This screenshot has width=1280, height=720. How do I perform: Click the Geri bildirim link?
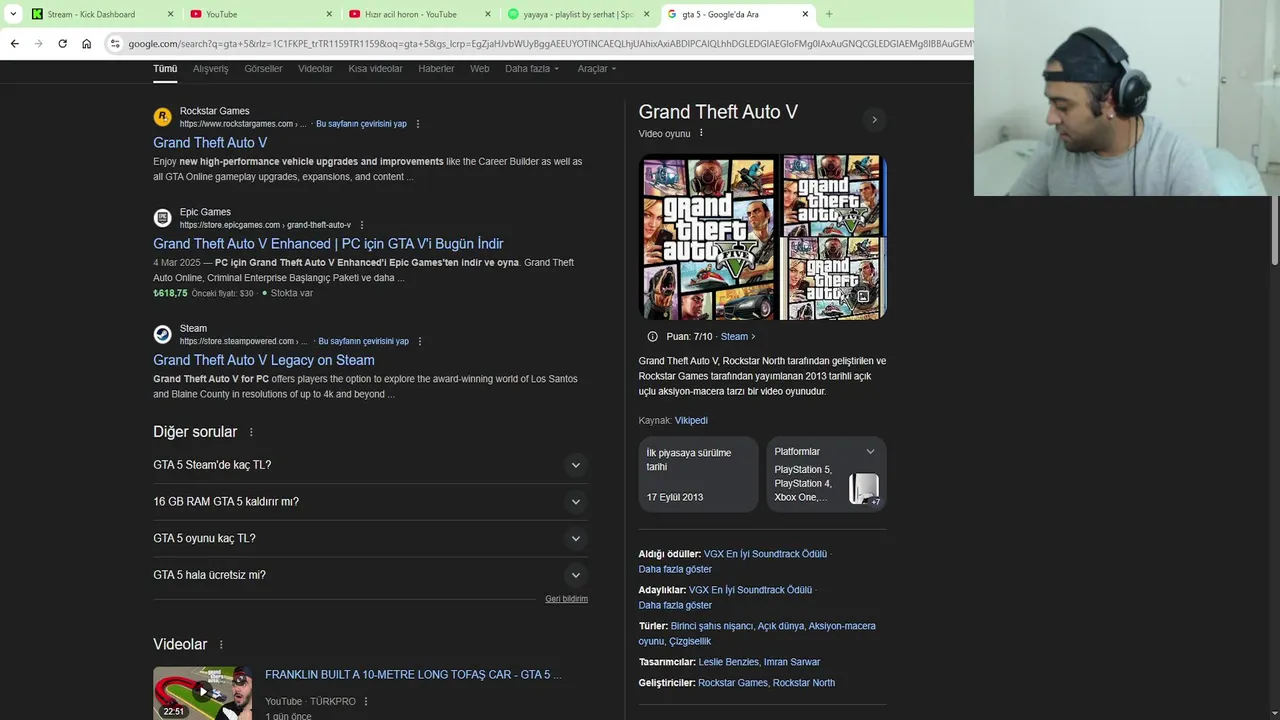pyautogui.click(x=566, y=599)
